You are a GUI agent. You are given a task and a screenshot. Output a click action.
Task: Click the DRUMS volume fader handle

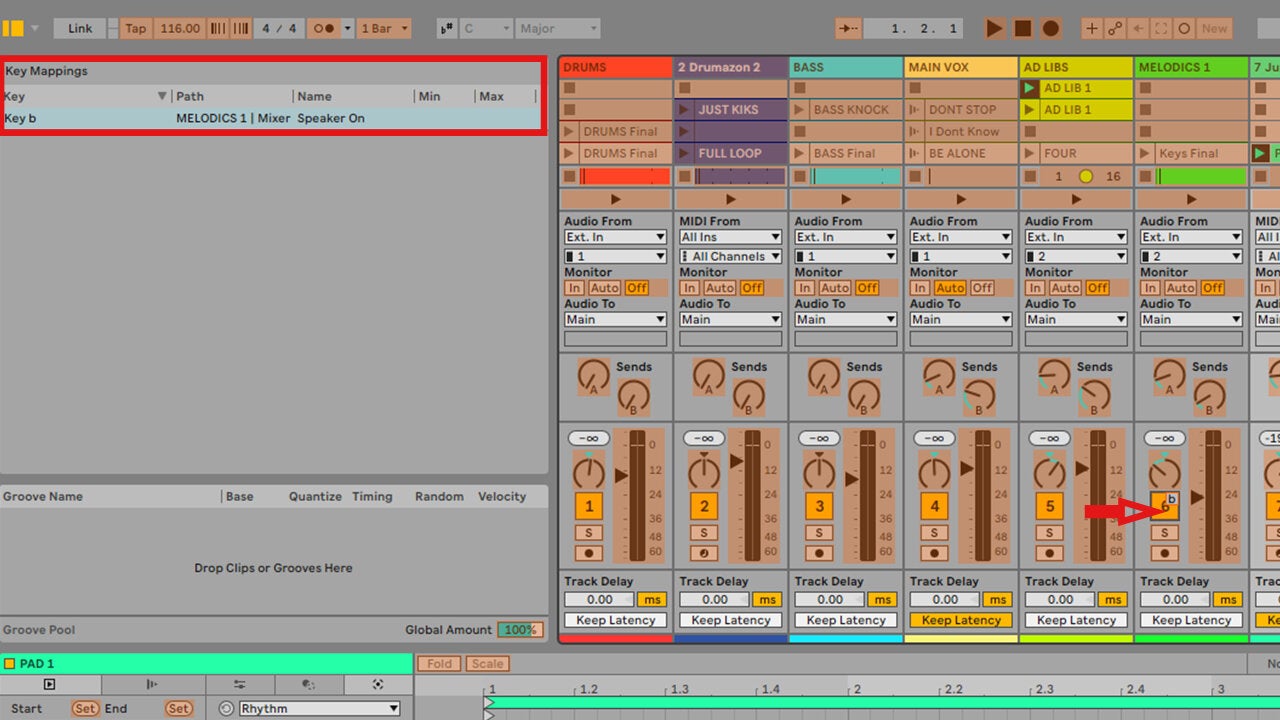coord(620,474)
